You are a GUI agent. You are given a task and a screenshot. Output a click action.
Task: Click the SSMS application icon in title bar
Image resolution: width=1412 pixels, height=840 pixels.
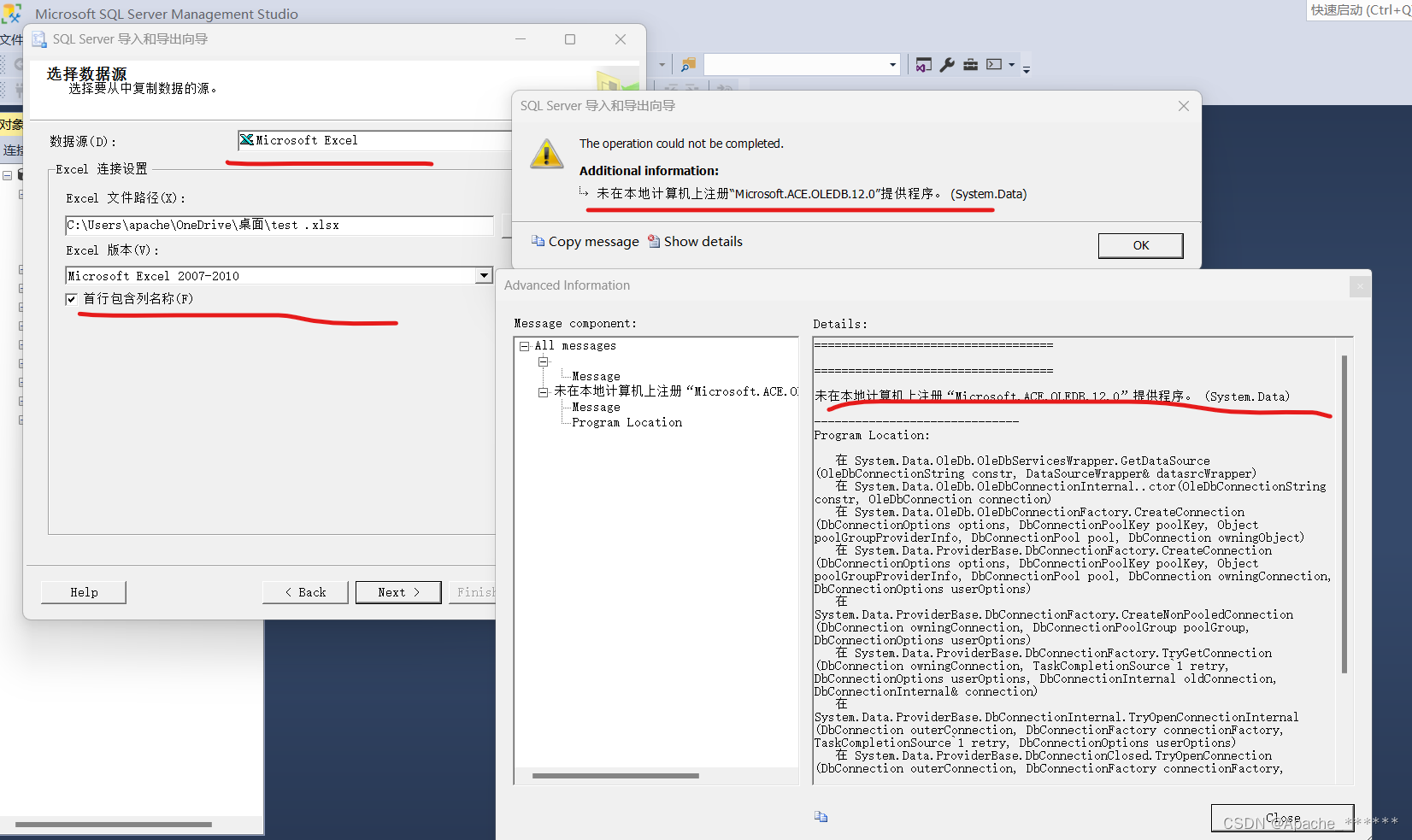(12, 13)
